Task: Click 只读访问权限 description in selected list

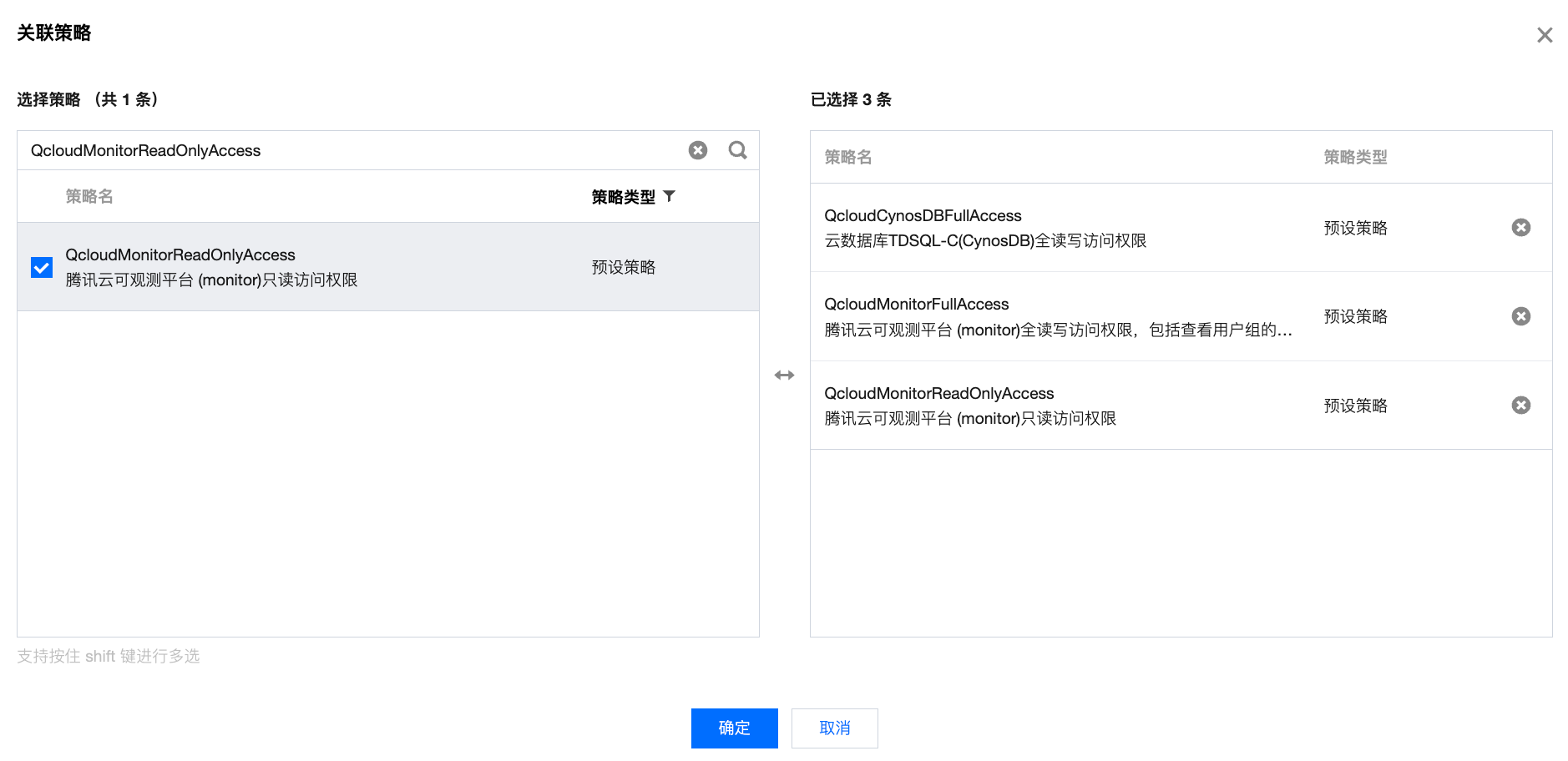Action: [970, 419]
